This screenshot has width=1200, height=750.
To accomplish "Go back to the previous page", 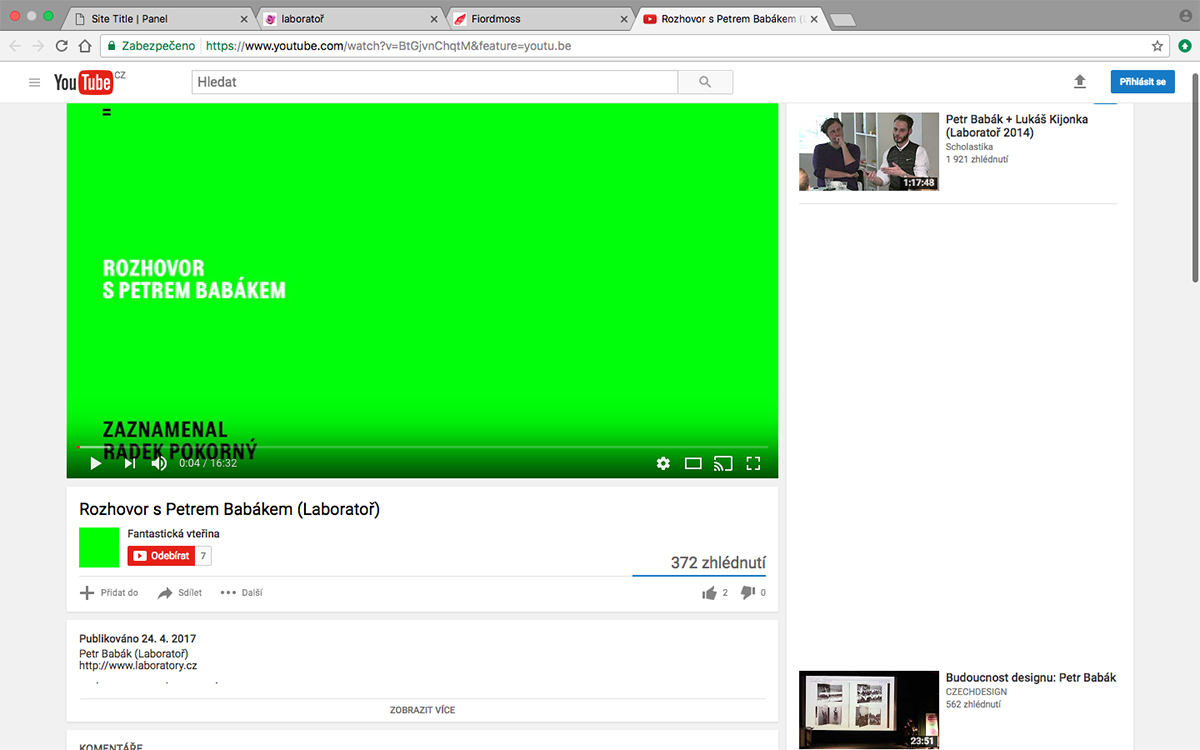I will (15, 46).
